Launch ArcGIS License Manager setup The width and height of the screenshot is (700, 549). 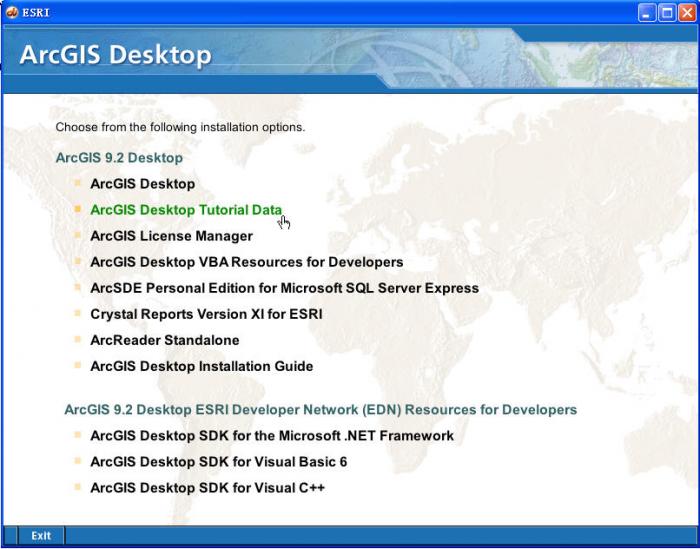171,236
